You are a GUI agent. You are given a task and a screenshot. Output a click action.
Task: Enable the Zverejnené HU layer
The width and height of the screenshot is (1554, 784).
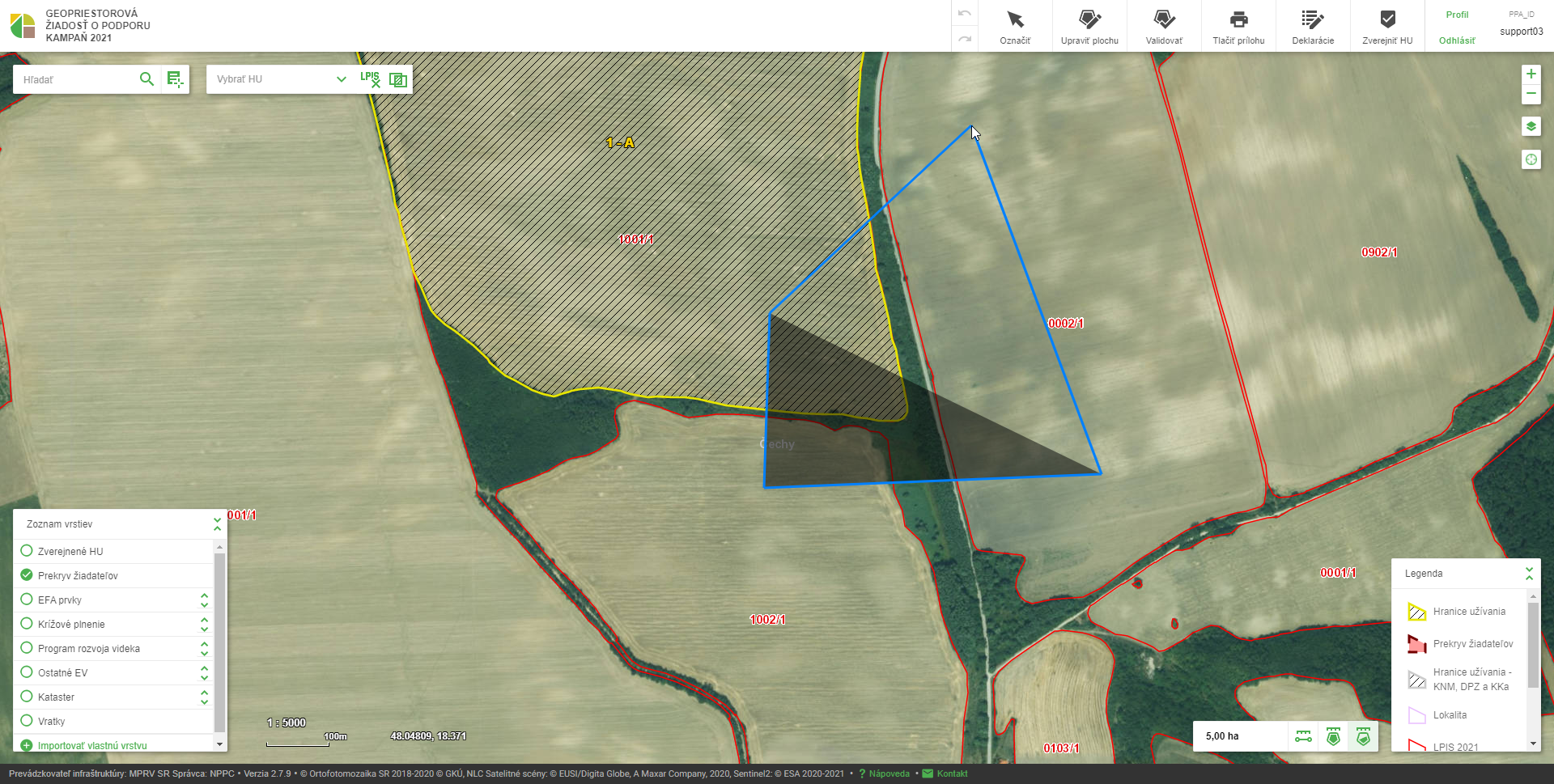coord(27,551)
